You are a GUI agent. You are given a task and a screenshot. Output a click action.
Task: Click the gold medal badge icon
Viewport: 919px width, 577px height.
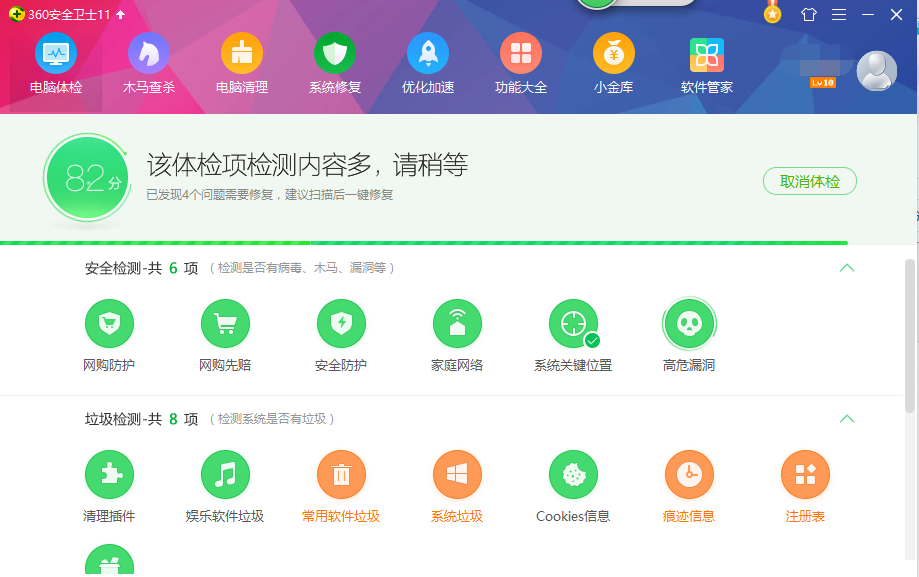(772, 12)
